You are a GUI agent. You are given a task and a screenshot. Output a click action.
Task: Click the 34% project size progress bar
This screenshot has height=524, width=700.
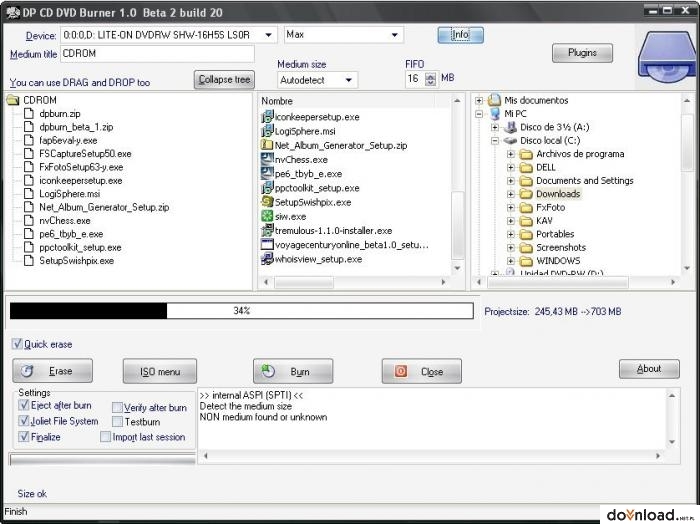[242, 311]
